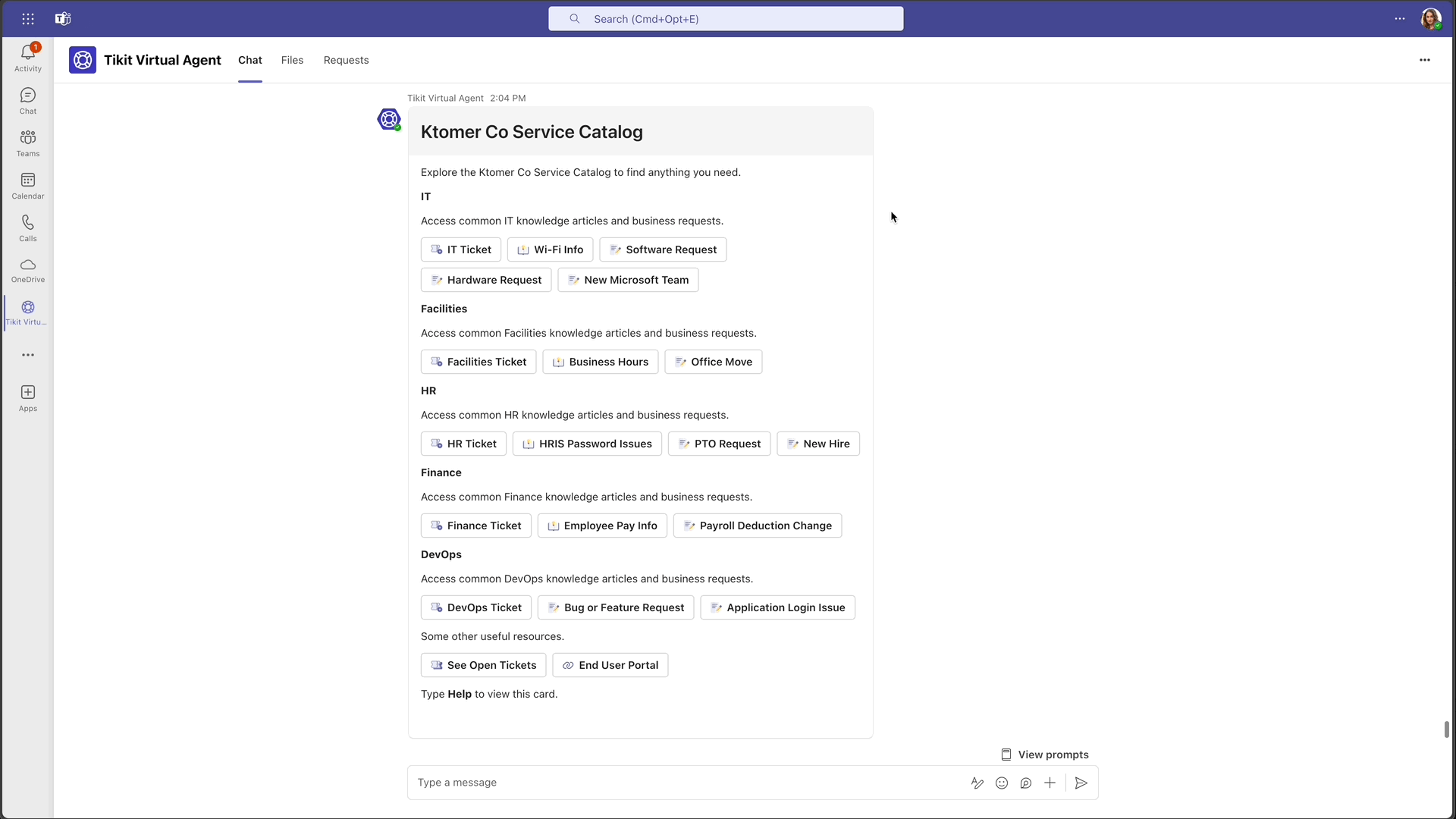The height and width of the screenshot is (819, 1456).
Task: Open the app launcher waffle grid
Action: (x=28, y=19)
